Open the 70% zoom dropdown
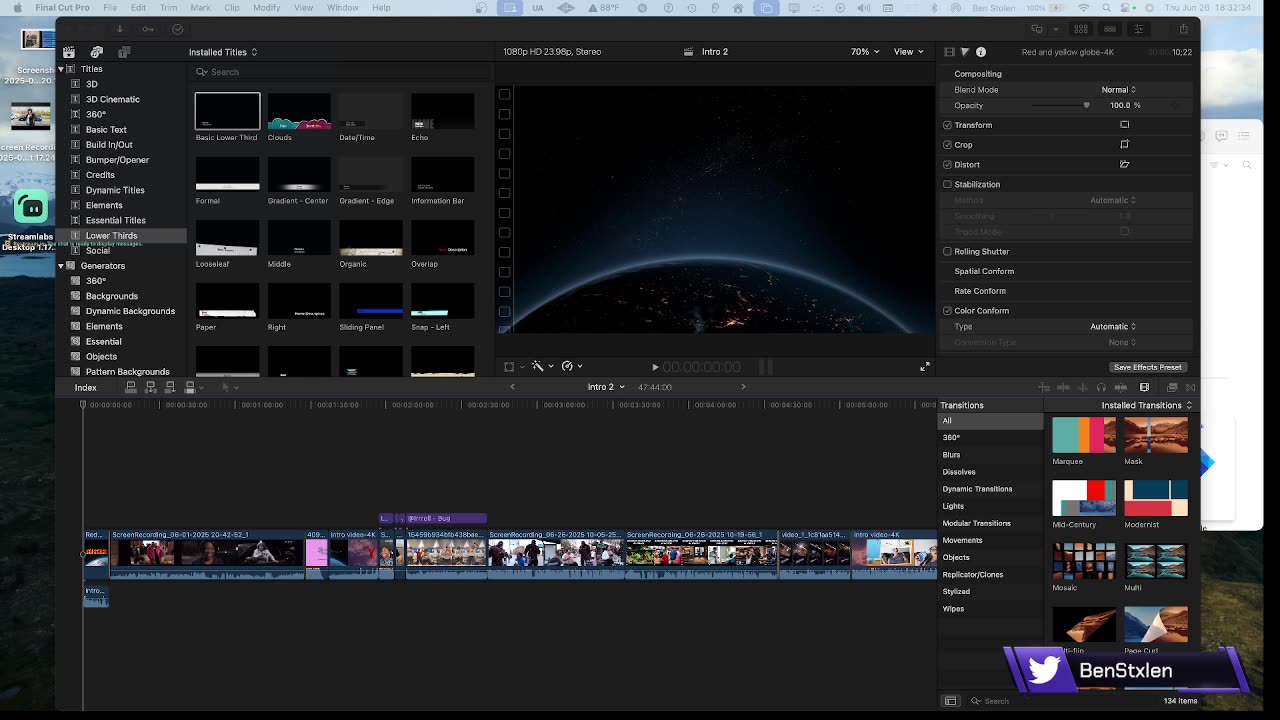Viewport: 1280px width, 720px height. [865, 52]
